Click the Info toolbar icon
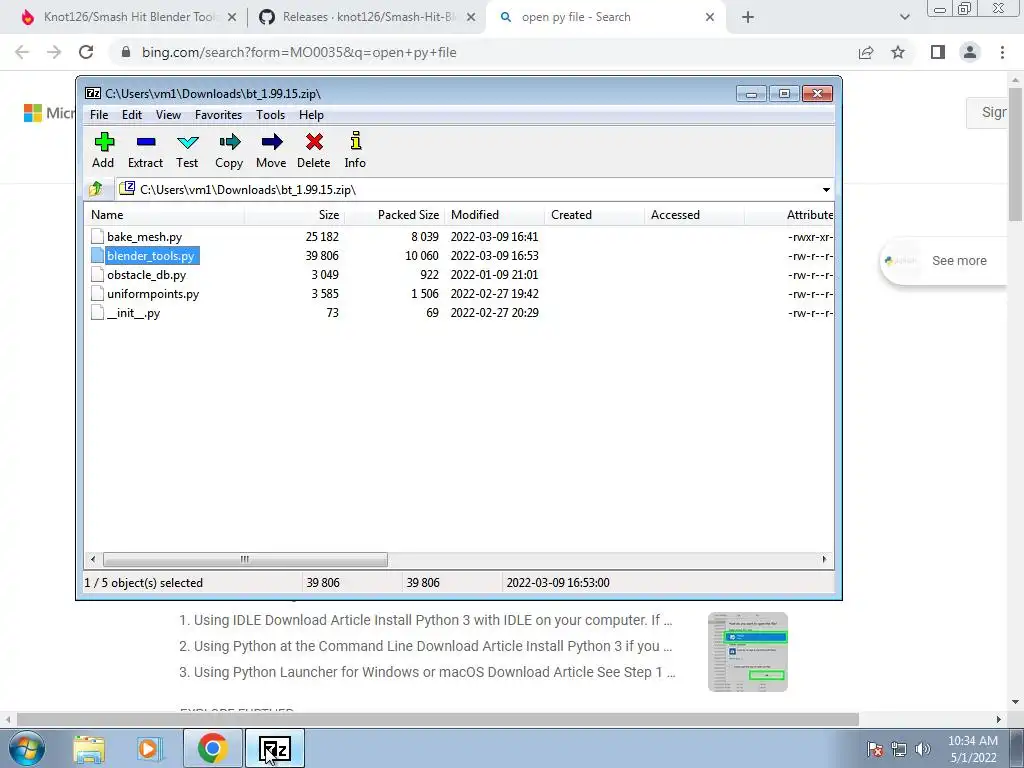This screenshot has height=768, width=1024. click(355, 141)
